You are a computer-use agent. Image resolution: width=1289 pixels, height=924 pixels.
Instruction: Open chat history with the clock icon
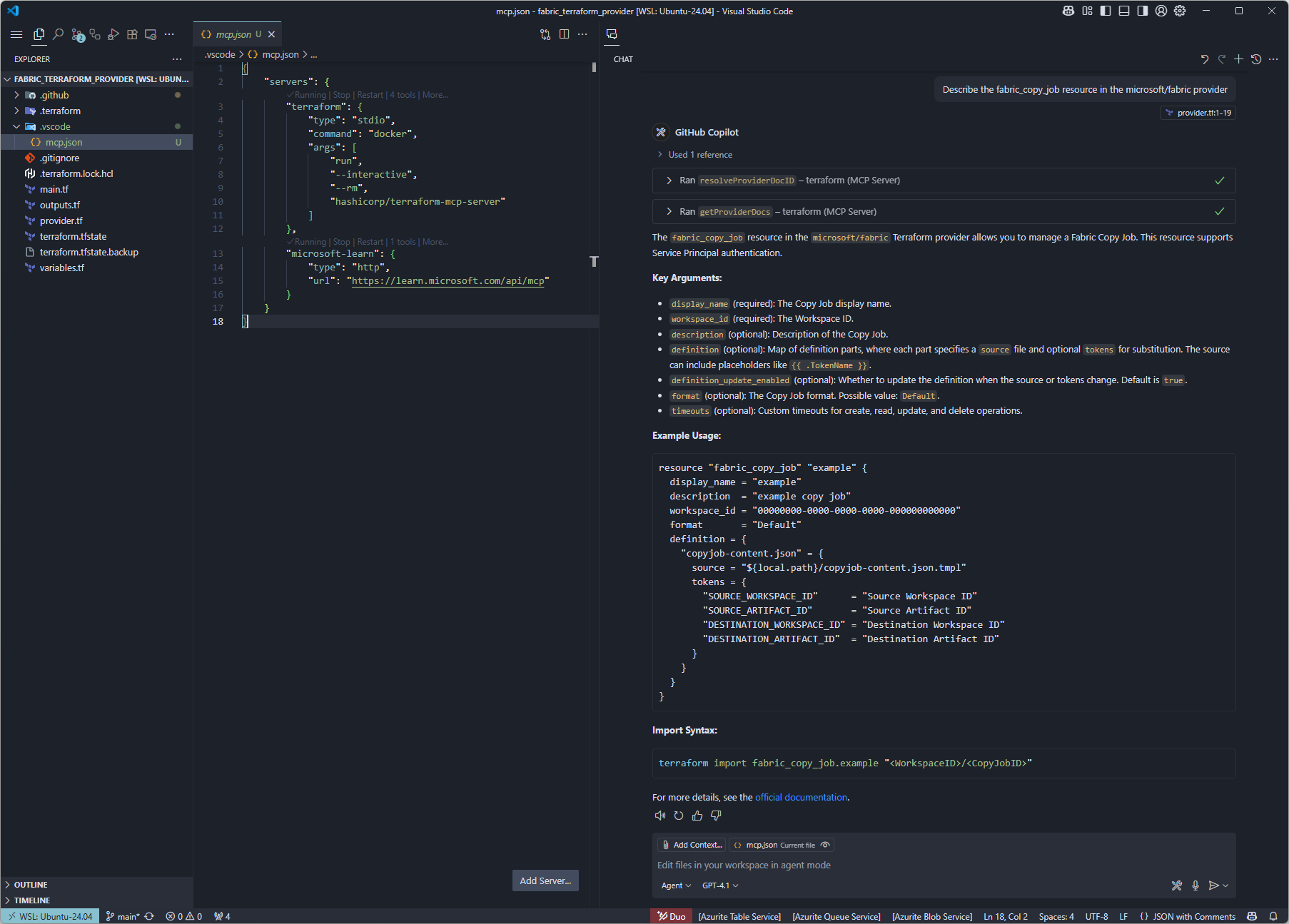[x=1256, y=59]
